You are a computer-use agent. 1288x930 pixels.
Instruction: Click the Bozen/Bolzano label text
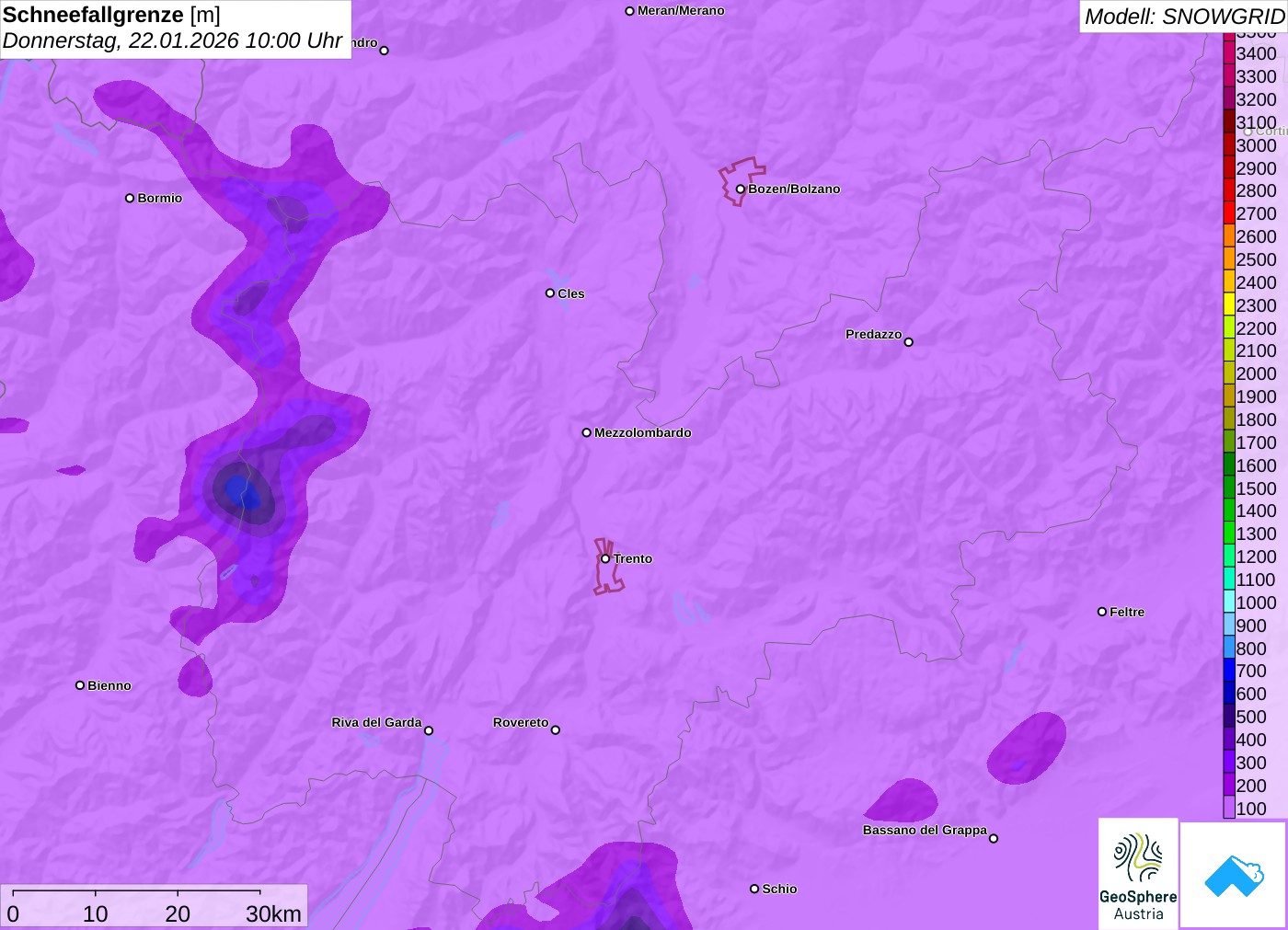794,189
